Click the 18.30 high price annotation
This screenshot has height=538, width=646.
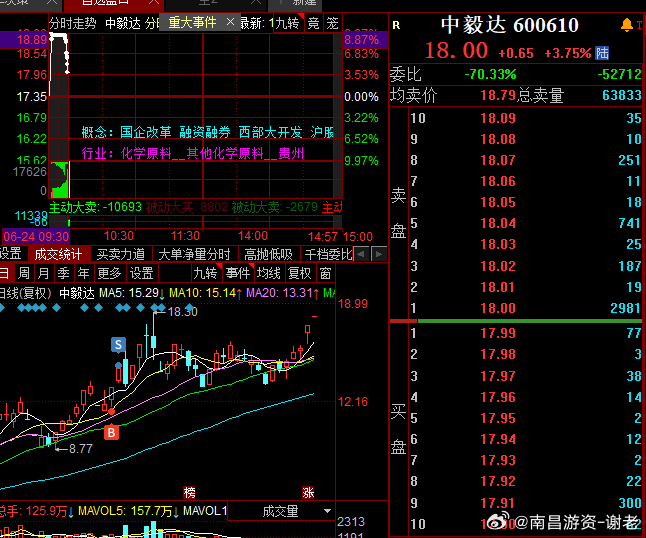pyautogui.click(x=183, y=312)
